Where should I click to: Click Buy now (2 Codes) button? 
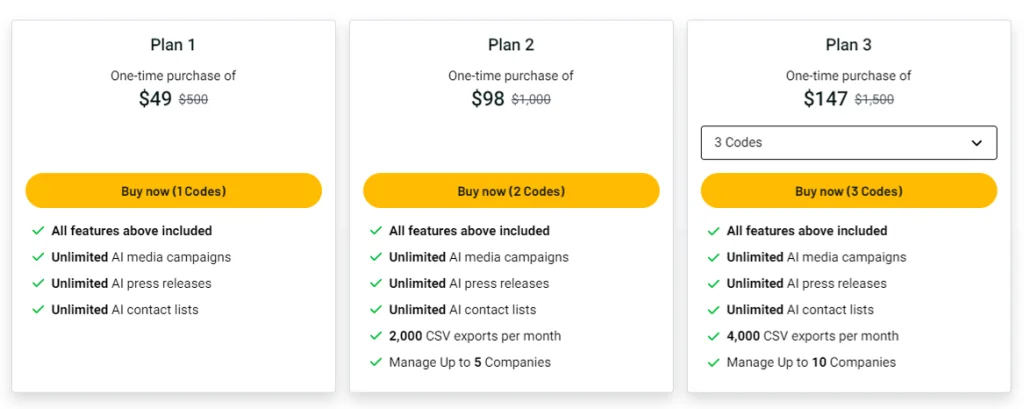point(511,191)
